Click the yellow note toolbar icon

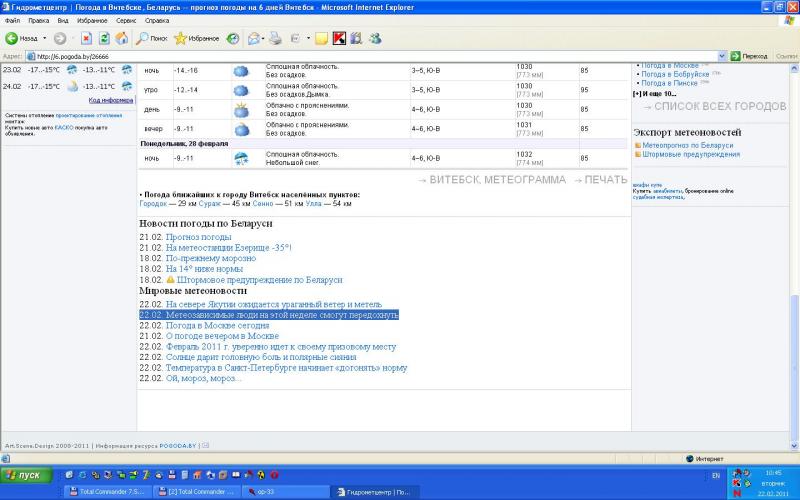point(321,39)
